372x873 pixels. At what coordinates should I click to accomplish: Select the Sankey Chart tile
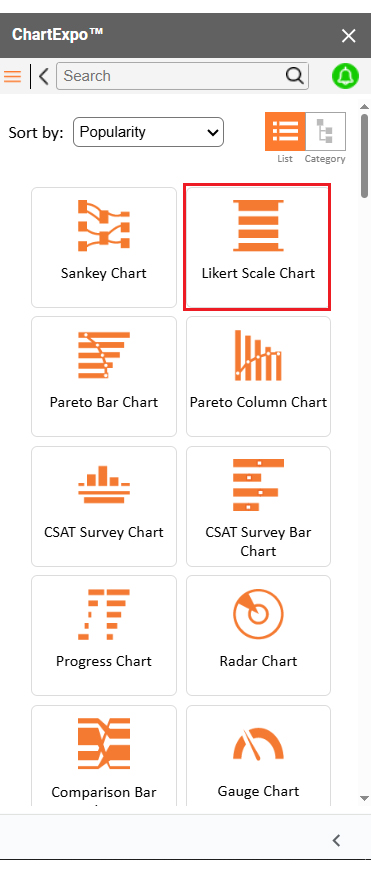tap(104, 247)
